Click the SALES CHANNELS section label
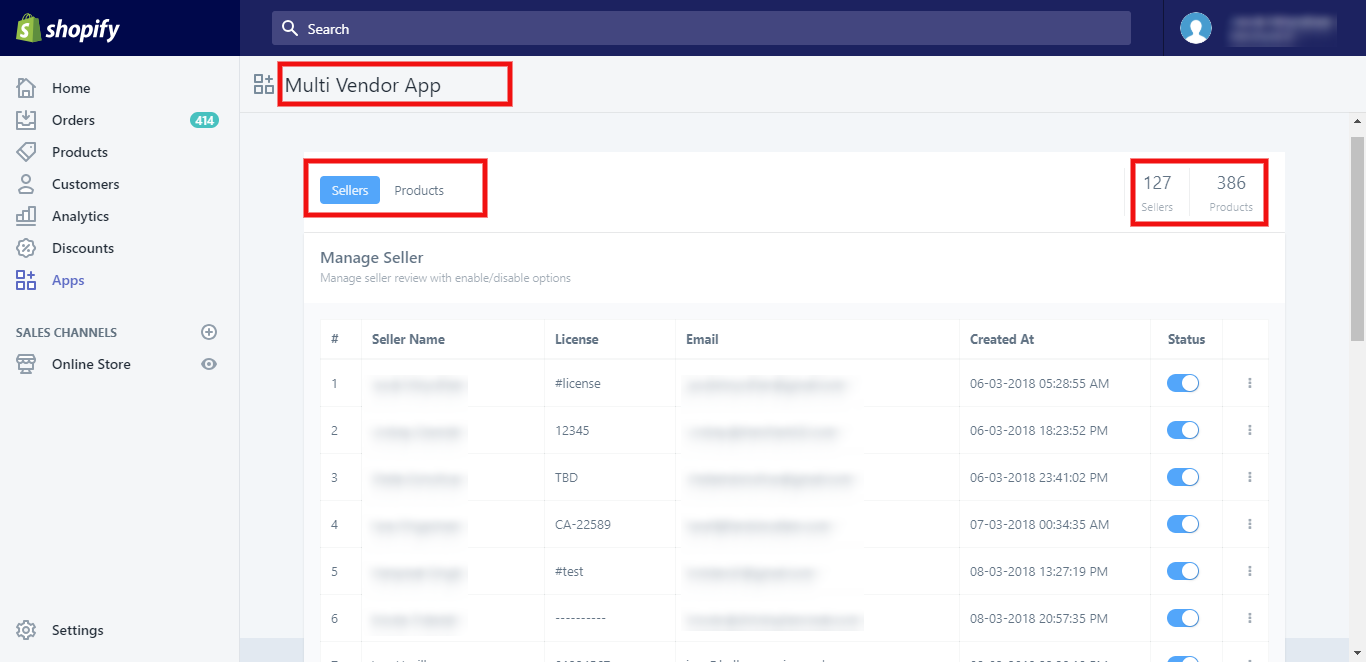This screenshot has width=1366, height=662. coord(66,332)
